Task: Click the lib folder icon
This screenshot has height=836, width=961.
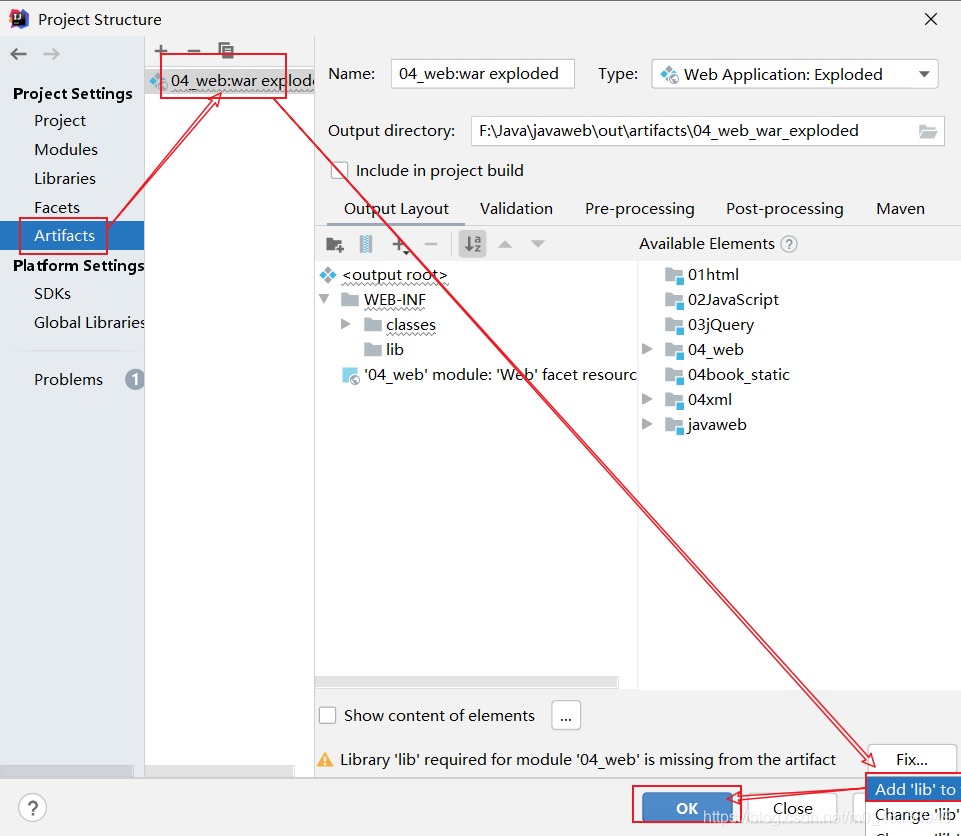Action: coord(373,349)
